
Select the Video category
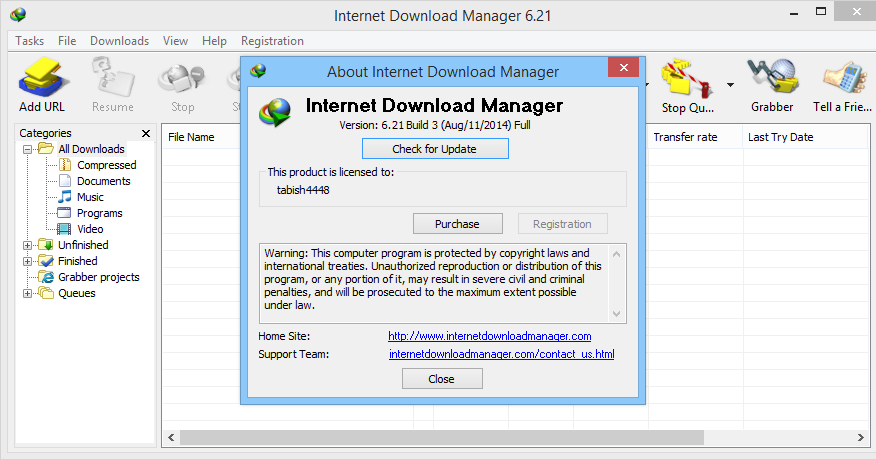click(x=90, y=229)
